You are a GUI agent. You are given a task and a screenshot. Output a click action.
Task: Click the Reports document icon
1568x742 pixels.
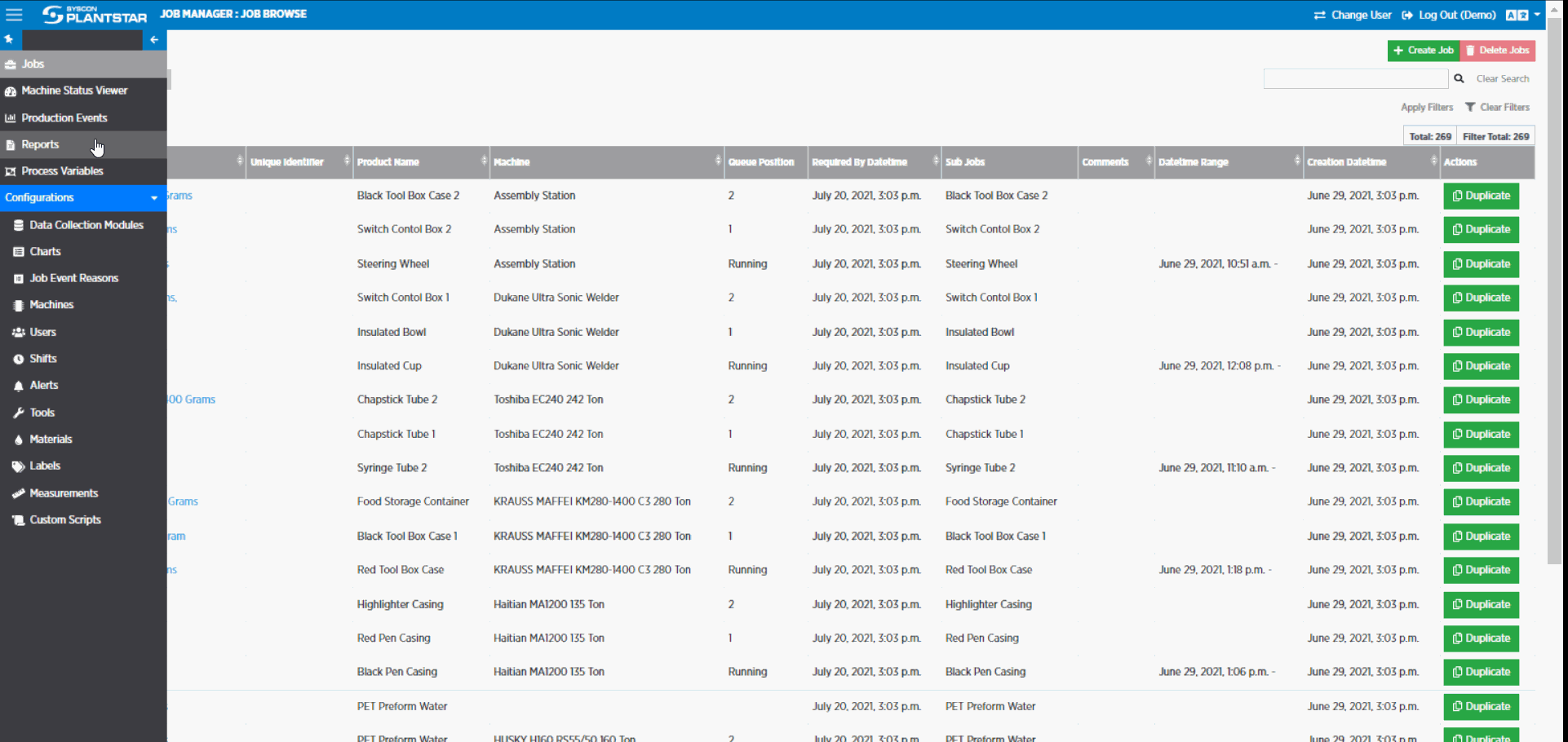click(x=11, y=145)
